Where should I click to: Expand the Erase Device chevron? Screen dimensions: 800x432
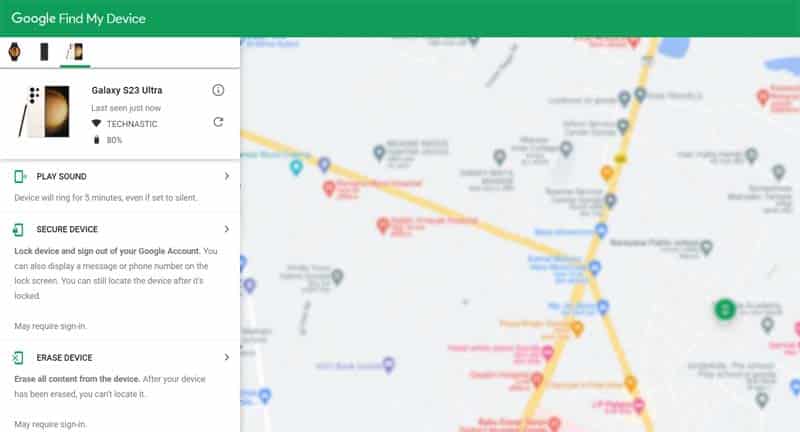(x=227, y=357)
